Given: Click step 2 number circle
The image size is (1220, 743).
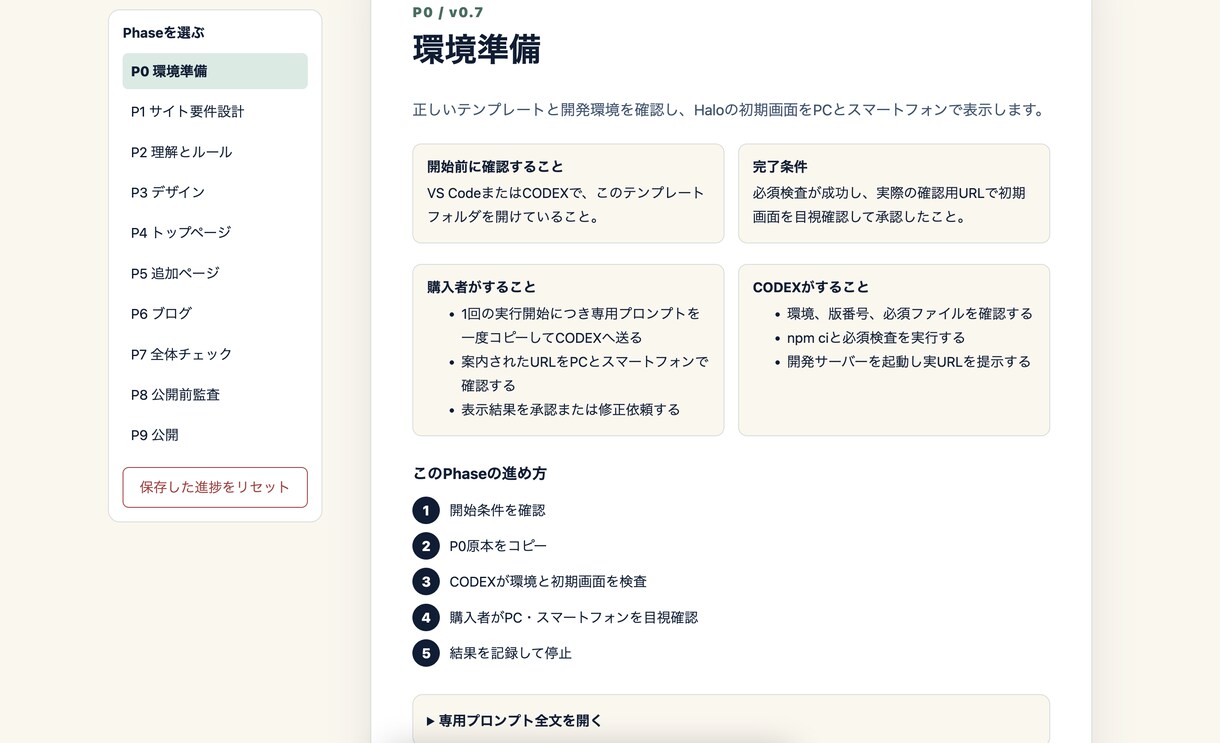Looking at the screenshot, I should click(x=426, y=546).
